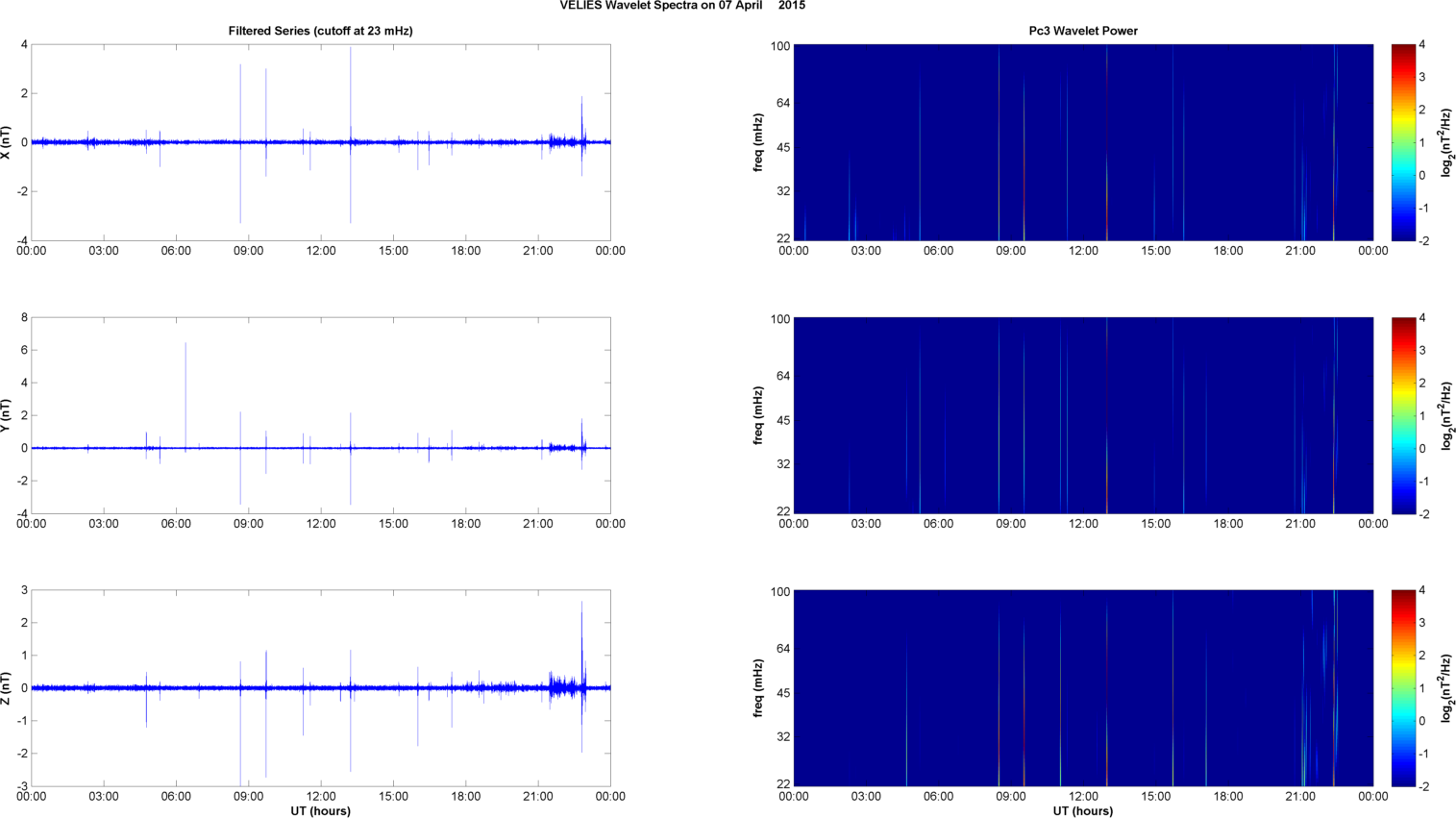Click the log2(nT²/Hz) label of the X-row color bar

[1447, 142]
